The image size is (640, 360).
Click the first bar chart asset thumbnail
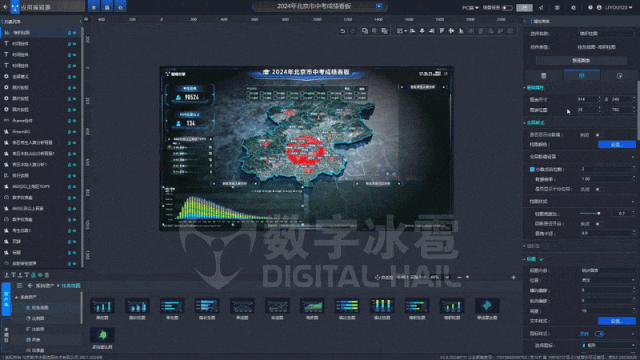102,306
